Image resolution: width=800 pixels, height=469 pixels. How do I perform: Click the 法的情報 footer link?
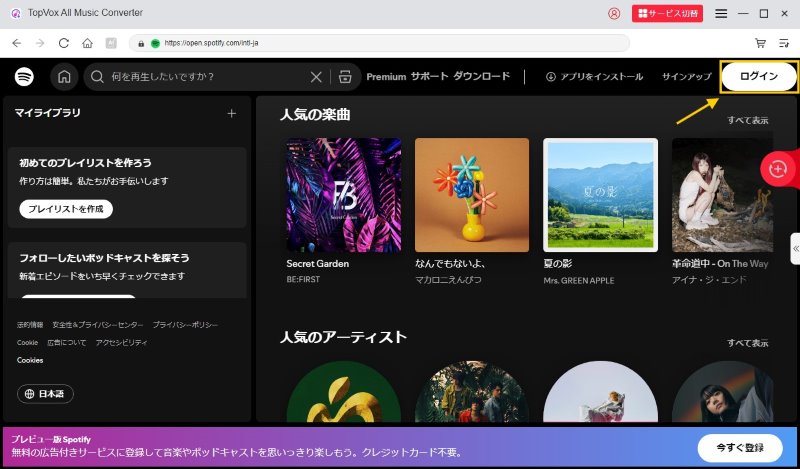(x=30, y=325)
